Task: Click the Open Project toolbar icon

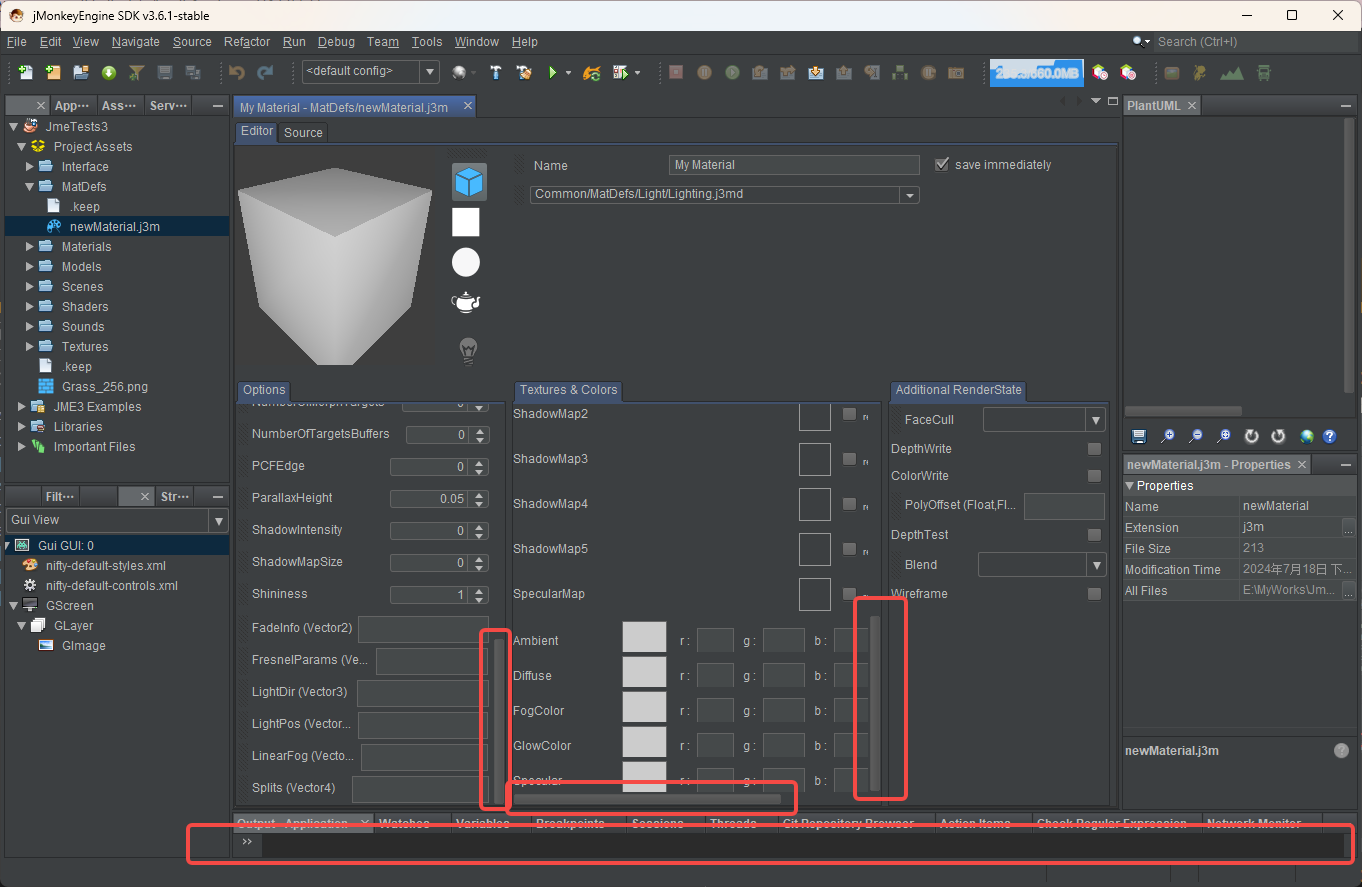Action: (81, 72)
